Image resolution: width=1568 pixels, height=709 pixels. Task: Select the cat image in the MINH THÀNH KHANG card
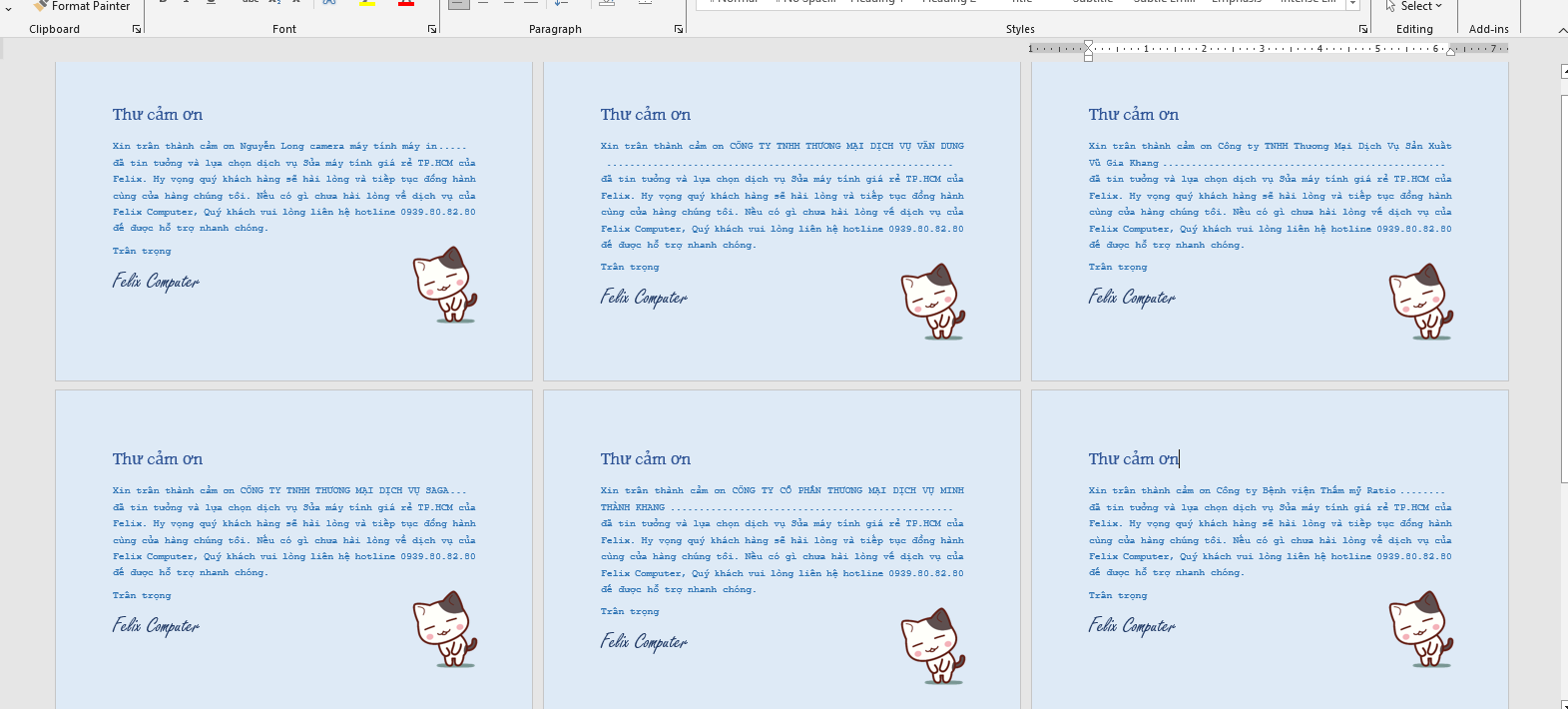[933, 649]
